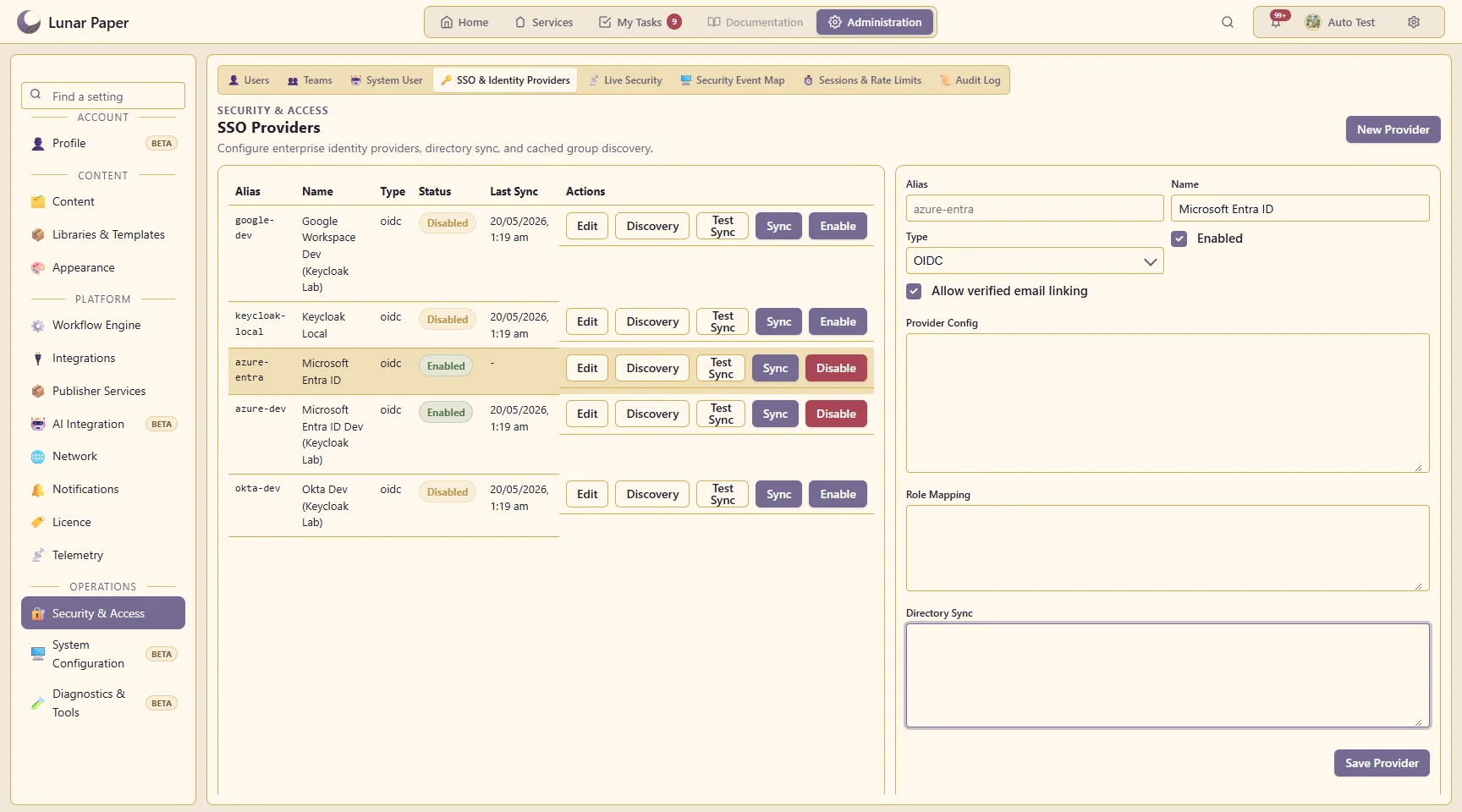1462x812 pixels.
Task: Click the Find a setting search field
Action: (103, 96)
